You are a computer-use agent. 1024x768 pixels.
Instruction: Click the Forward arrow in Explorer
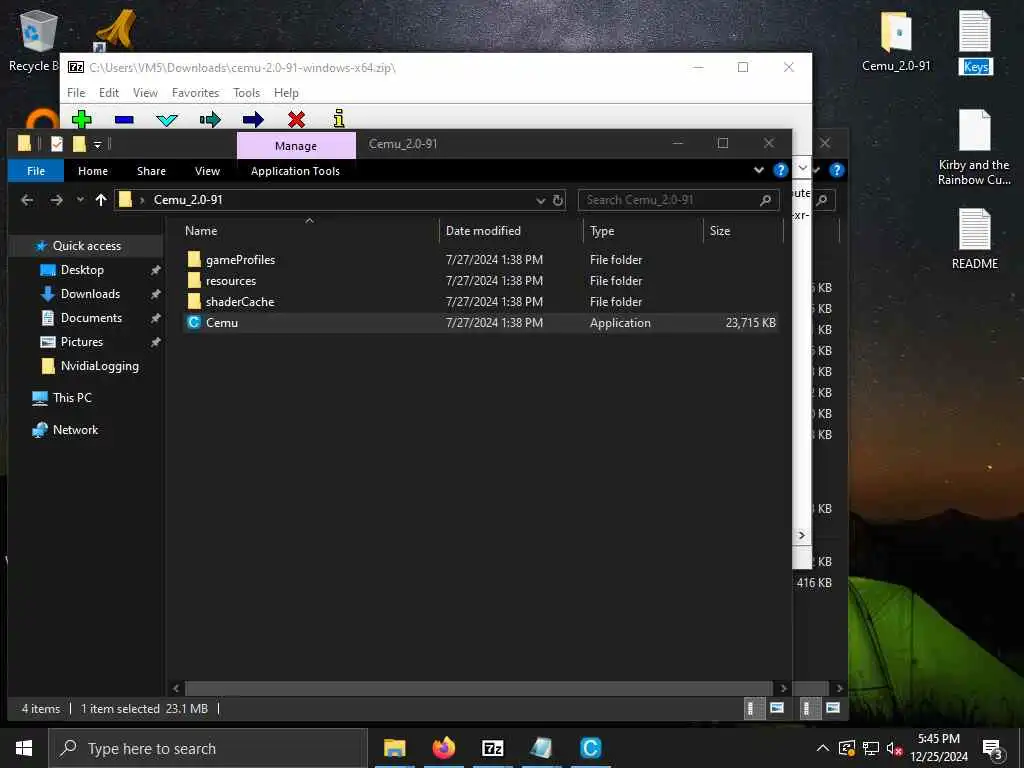point(57,200)
